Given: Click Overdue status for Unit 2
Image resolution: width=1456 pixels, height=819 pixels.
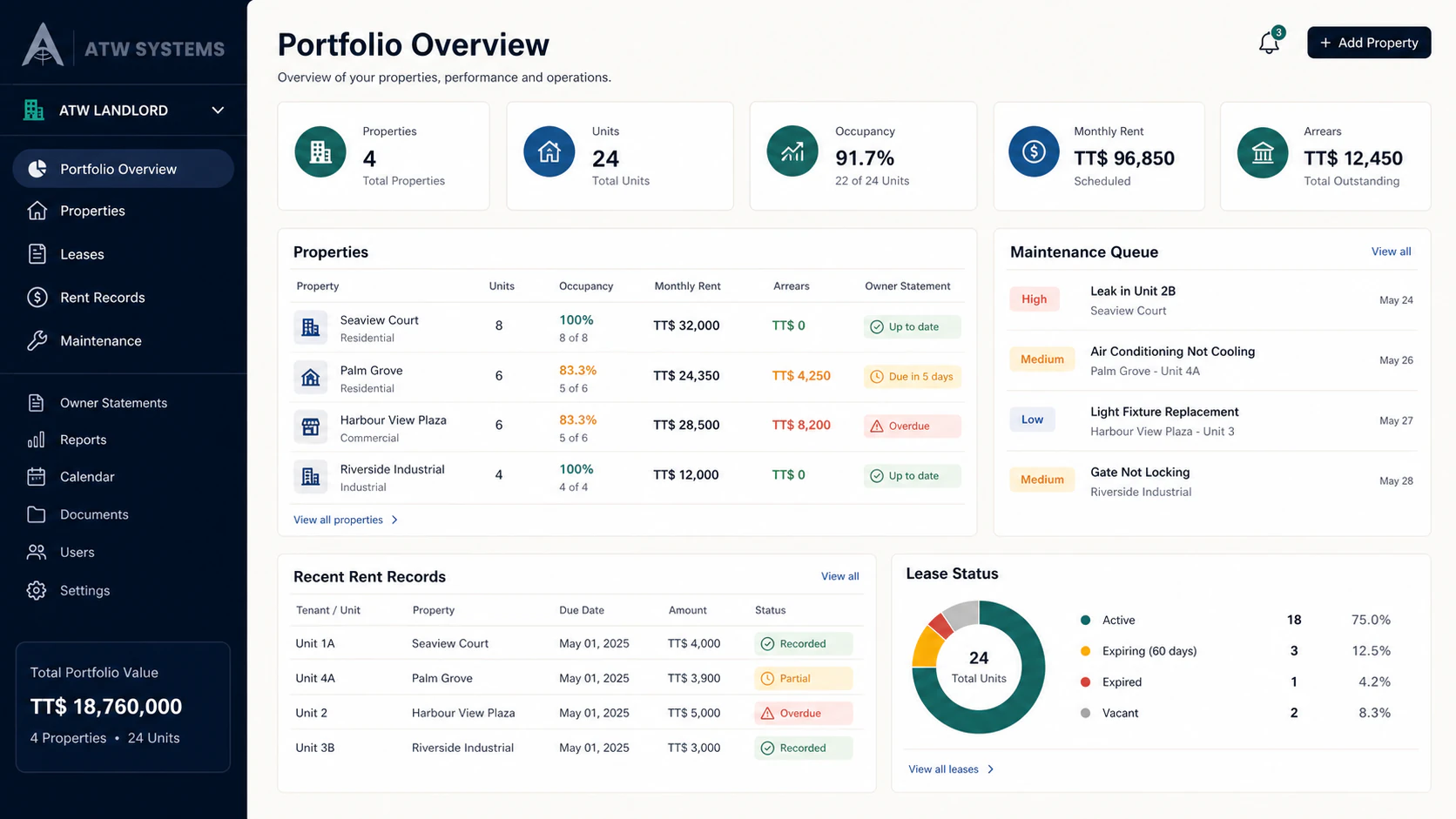Looking at the screenshot, I should [x=803, y=713].
